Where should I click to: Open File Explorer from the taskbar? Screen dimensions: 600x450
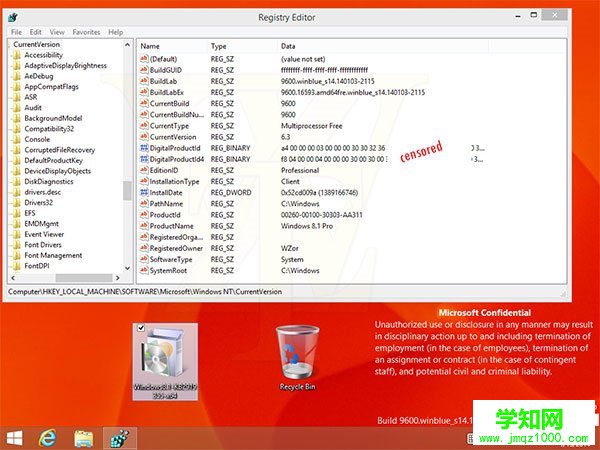(x=84, y=439)
